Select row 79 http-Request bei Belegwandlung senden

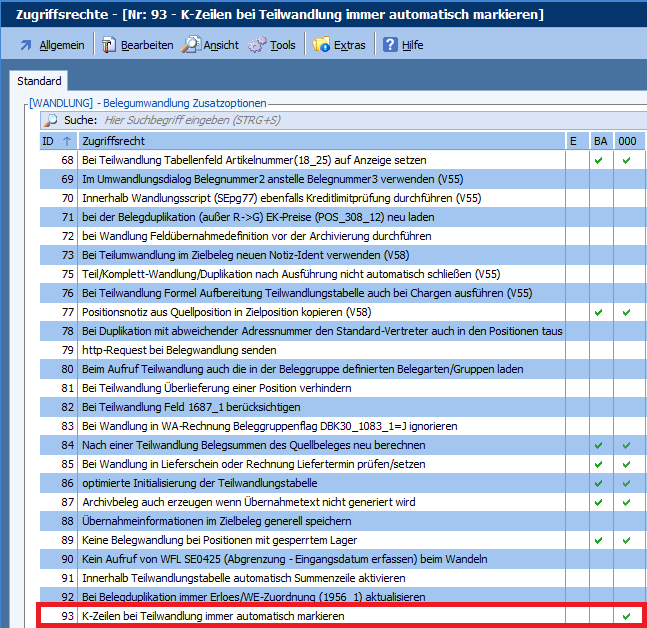pos(320,350)
